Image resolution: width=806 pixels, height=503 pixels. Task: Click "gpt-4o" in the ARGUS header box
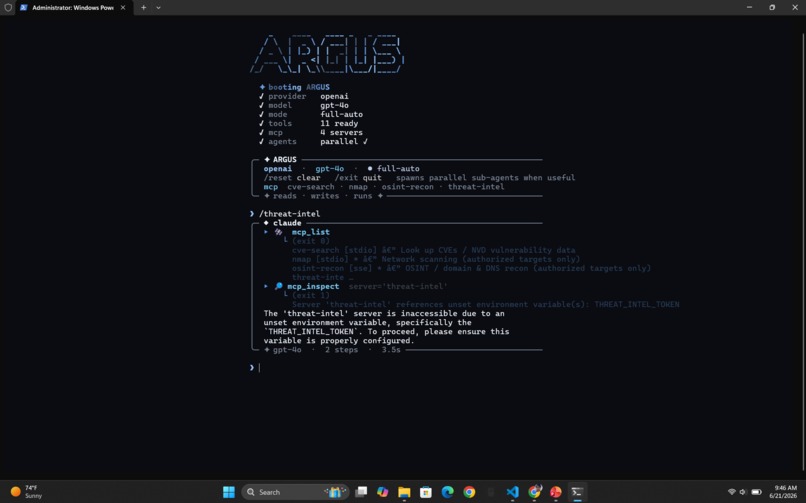pyautogui.click(x=329, y=169)
